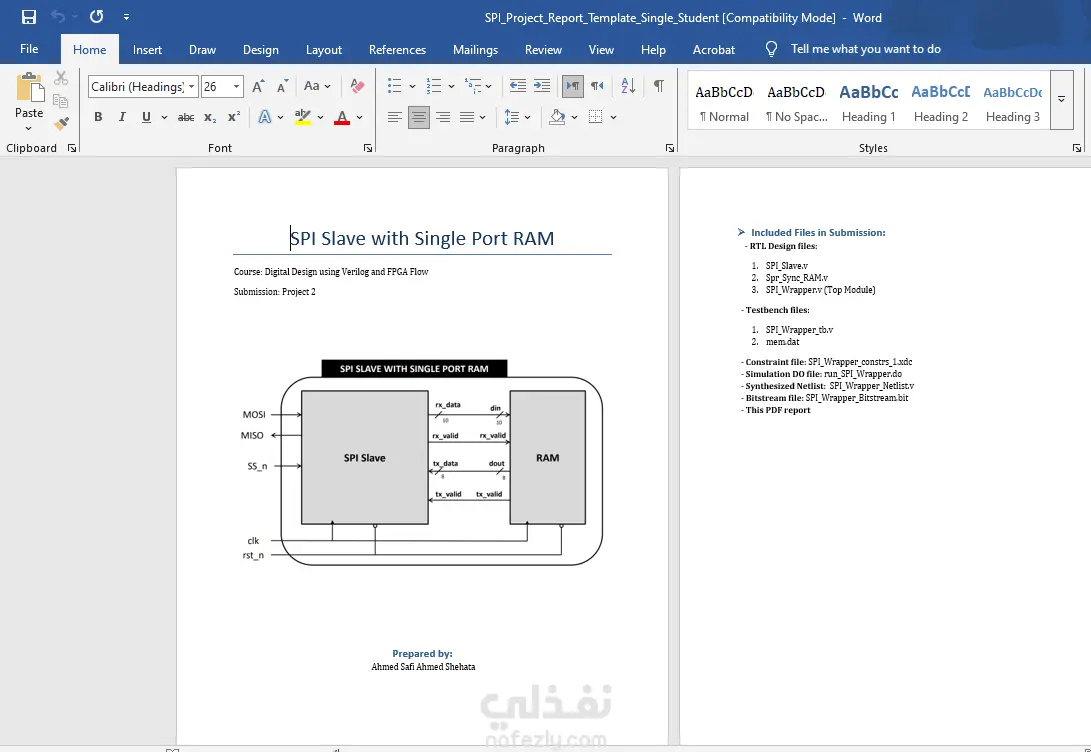Increase indent using the ribbon icon
Screen dimensions: 1091x752
[x=542, y=87]
